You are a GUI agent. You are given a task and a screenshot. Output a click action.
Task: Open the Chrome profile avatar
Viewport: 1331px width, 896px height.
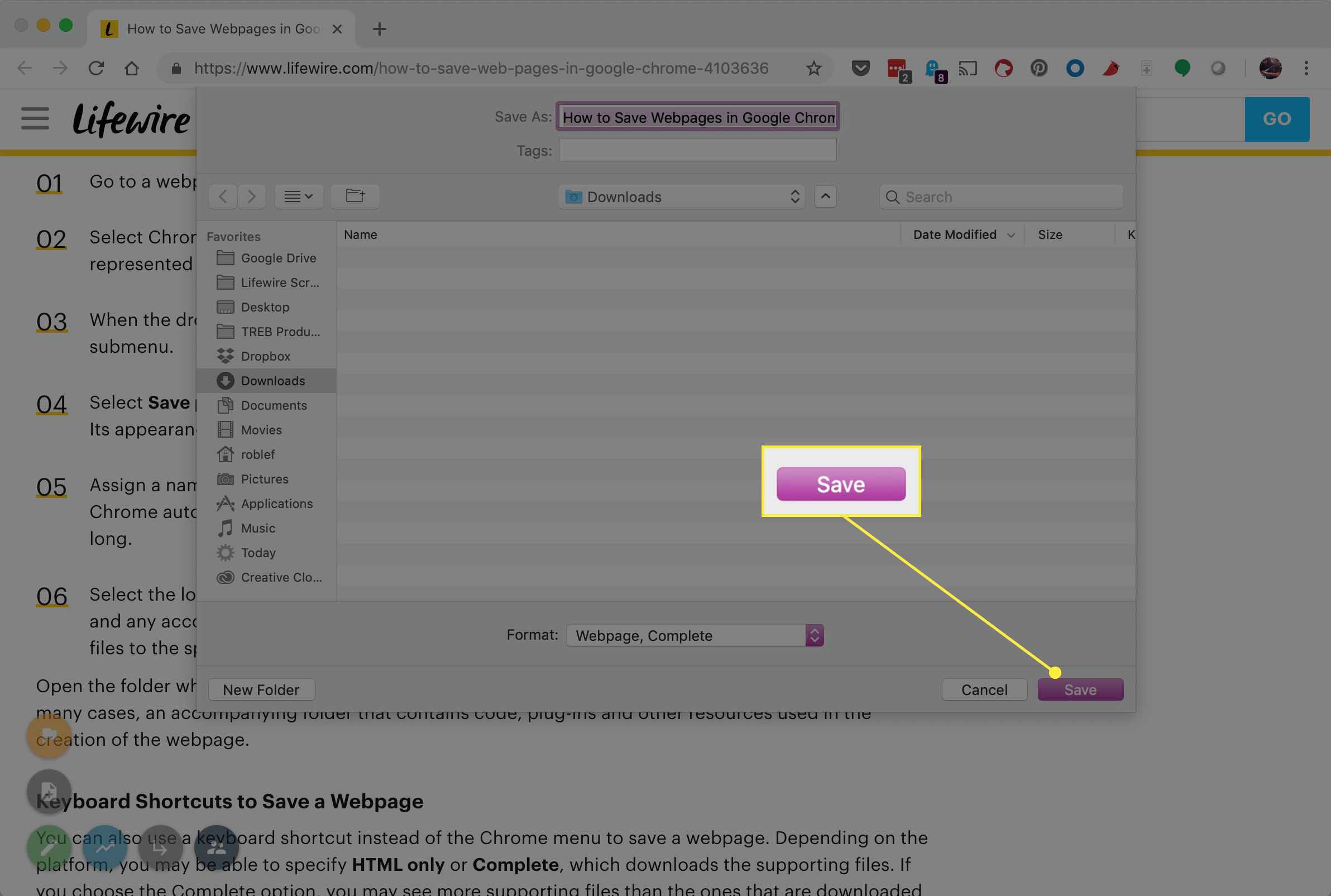(1270, 69)
